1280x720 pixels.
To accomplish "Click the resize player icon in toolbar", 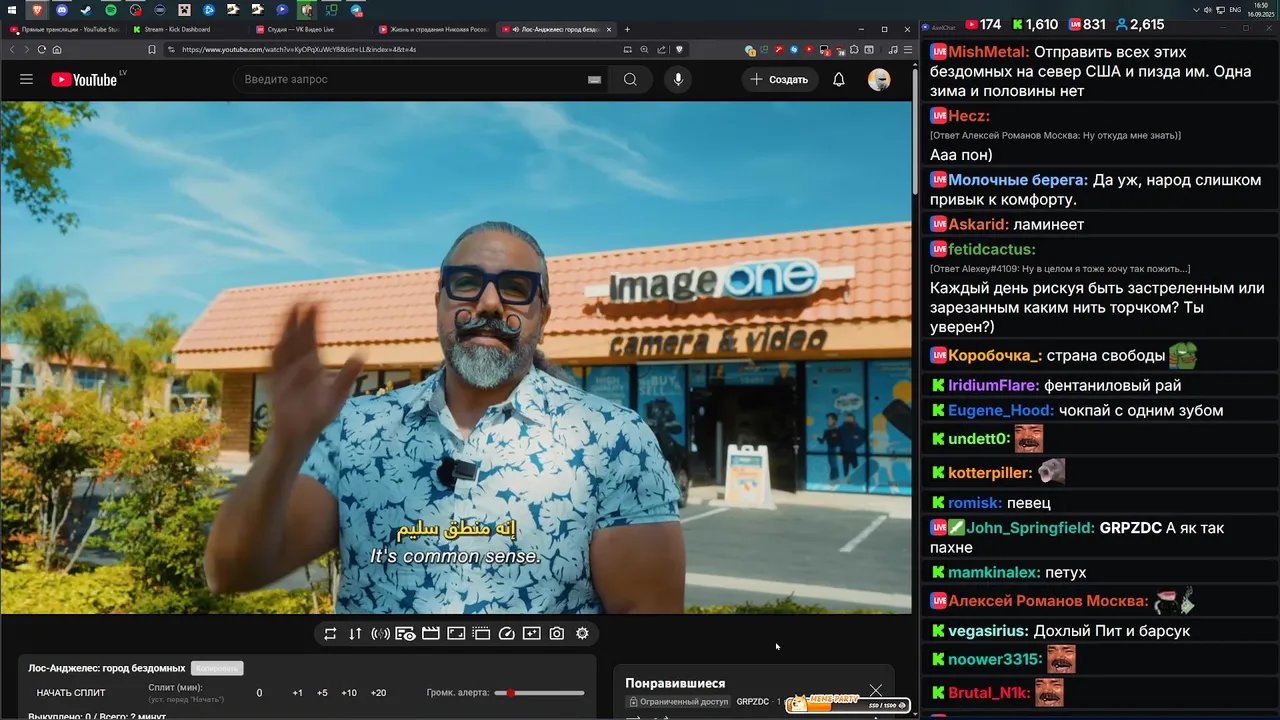I will tap(456, 633).
